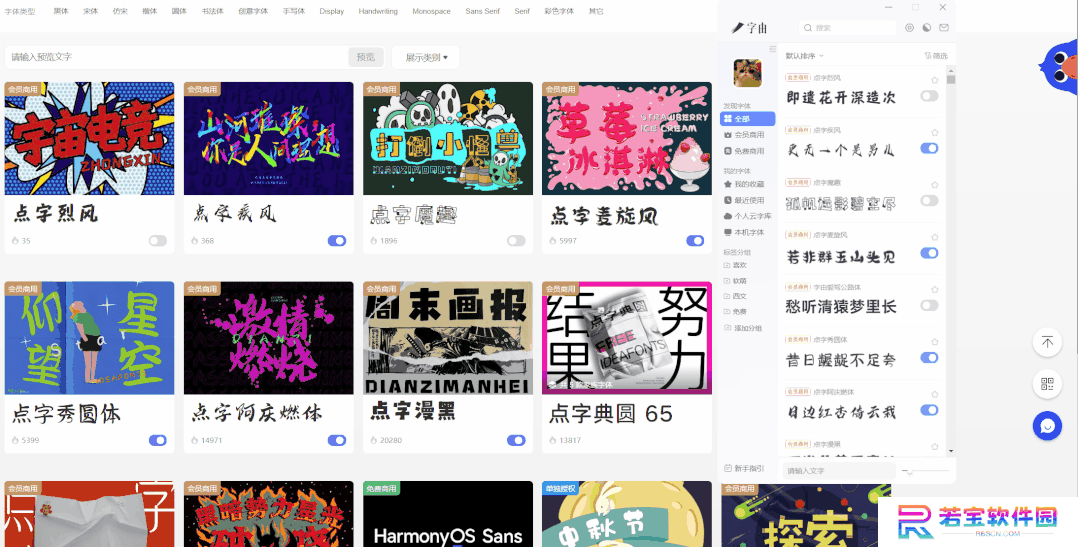Open the blue chat support bubble

(1047, 426)
